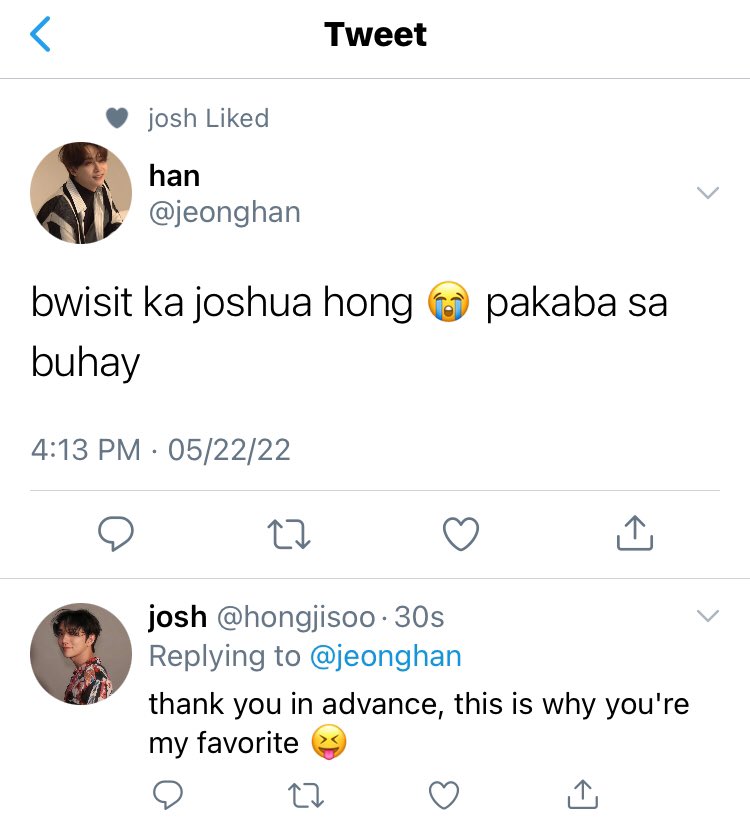Image resolution: width=750 pixels, height=825 pixels.
Task: Share josh's reply tweet
Action: [x=583, y=794]
